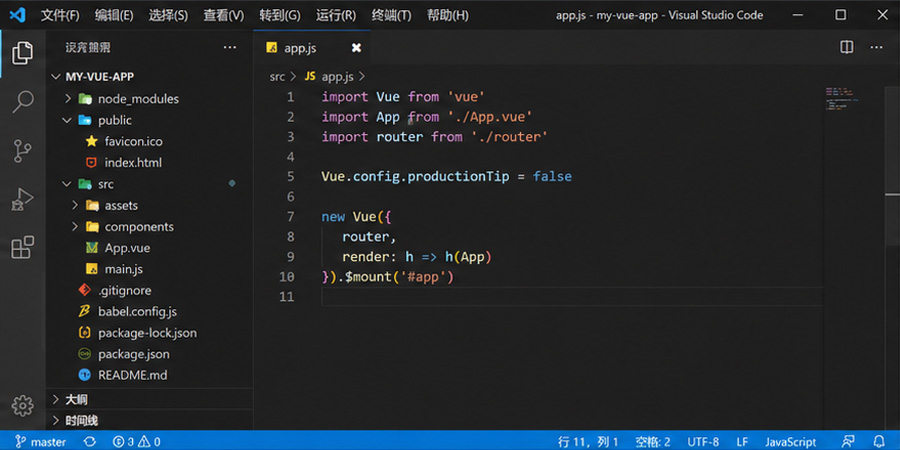Click the sync changes icon in status bar
This screenshot has height=450, width=900.
click(90, 441)
